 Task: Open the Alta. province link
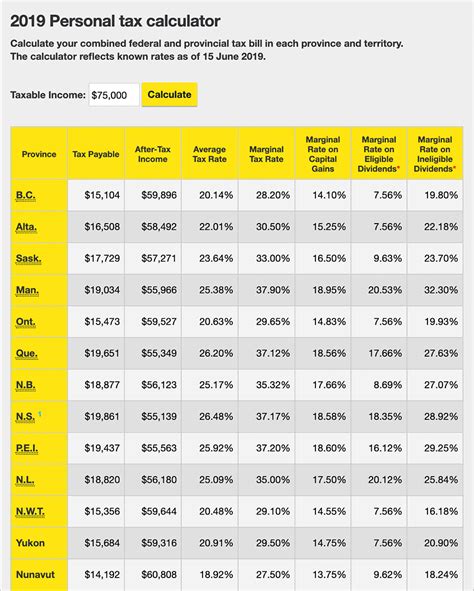[x=26, y=227]
